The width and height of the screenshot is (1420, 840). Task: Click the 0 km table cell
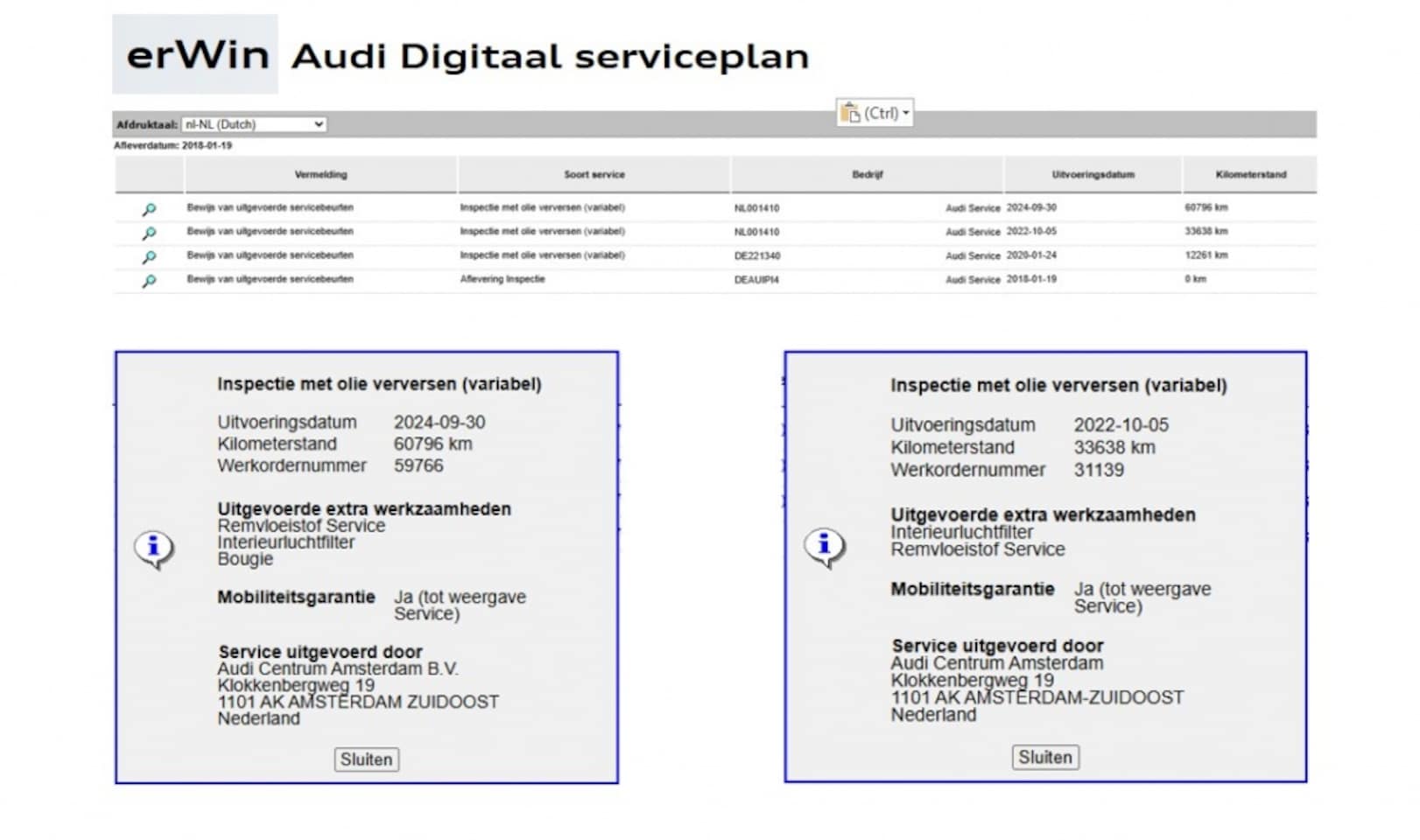pyautogui.click(x=1195, y=278)
